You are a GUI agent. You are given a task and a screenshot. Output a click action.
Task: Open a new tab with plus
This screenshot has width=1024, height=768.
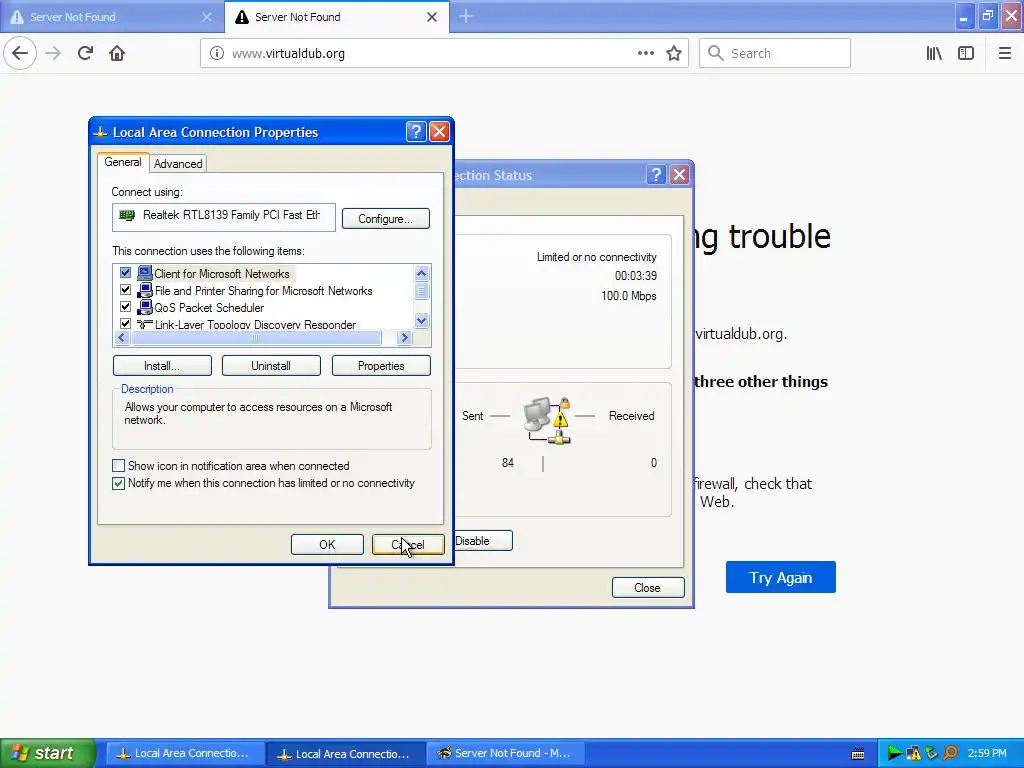point(466,16)
